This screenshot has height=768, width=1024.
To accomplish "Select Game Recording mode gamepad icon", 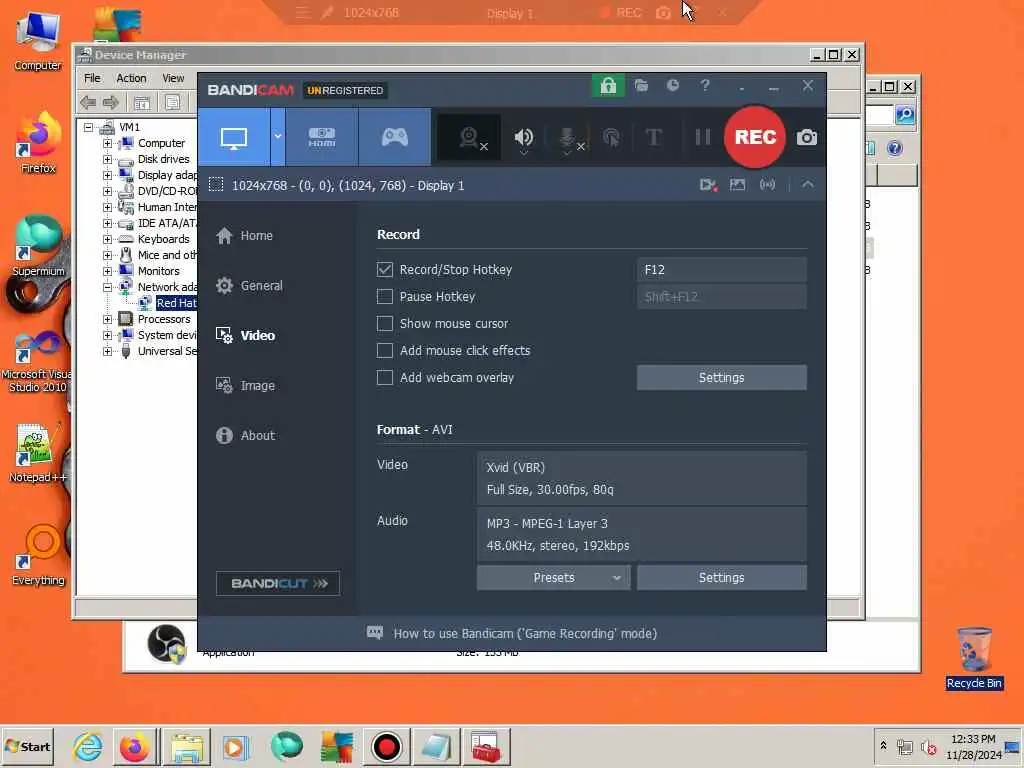I will coord(394,137).
